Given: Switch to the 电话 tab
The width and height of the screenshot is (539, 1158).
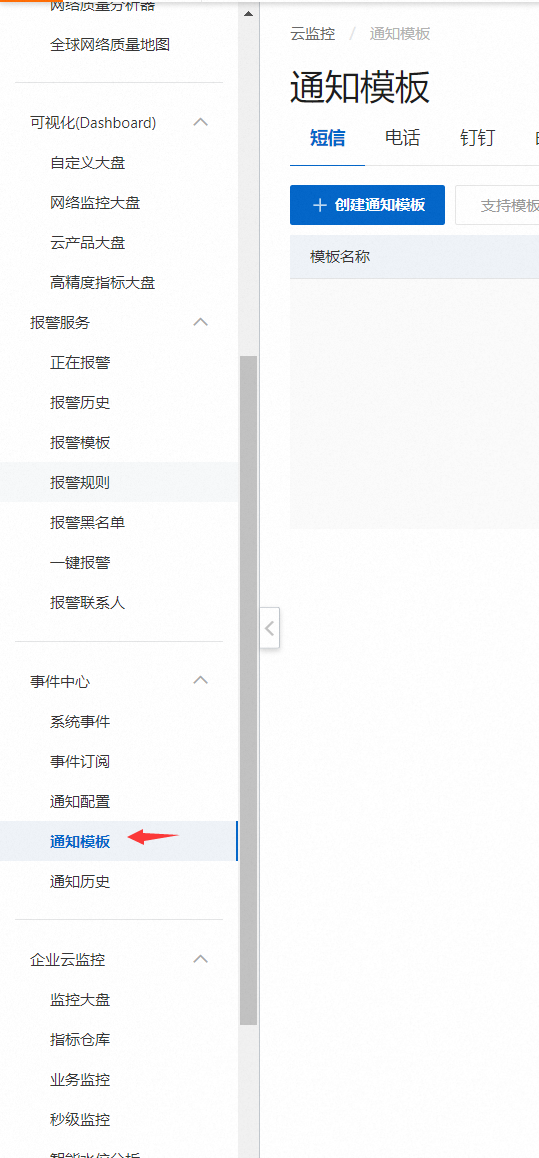Looking at the screenshot, I should coord(402,138).
